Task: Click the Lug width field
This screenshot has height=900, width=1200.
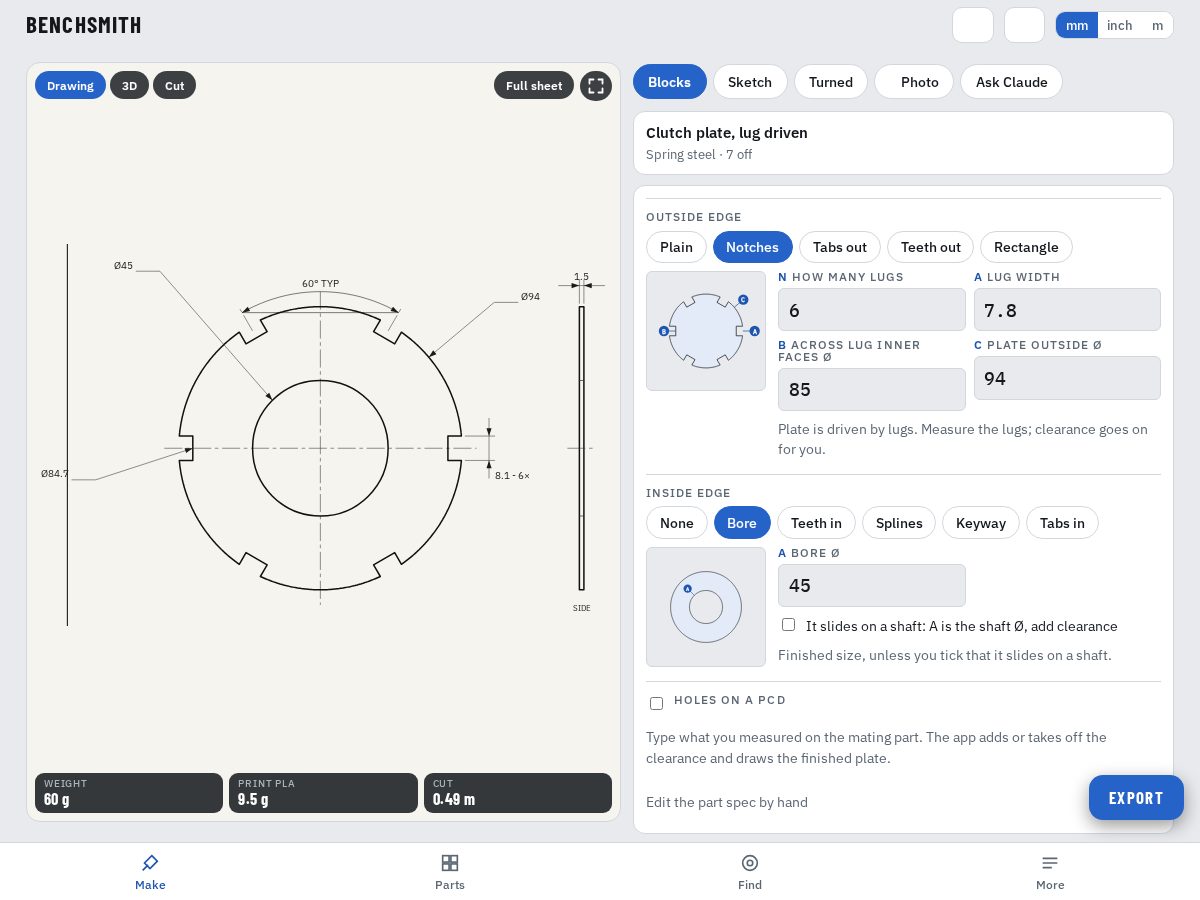Action: click(1067, 310)
